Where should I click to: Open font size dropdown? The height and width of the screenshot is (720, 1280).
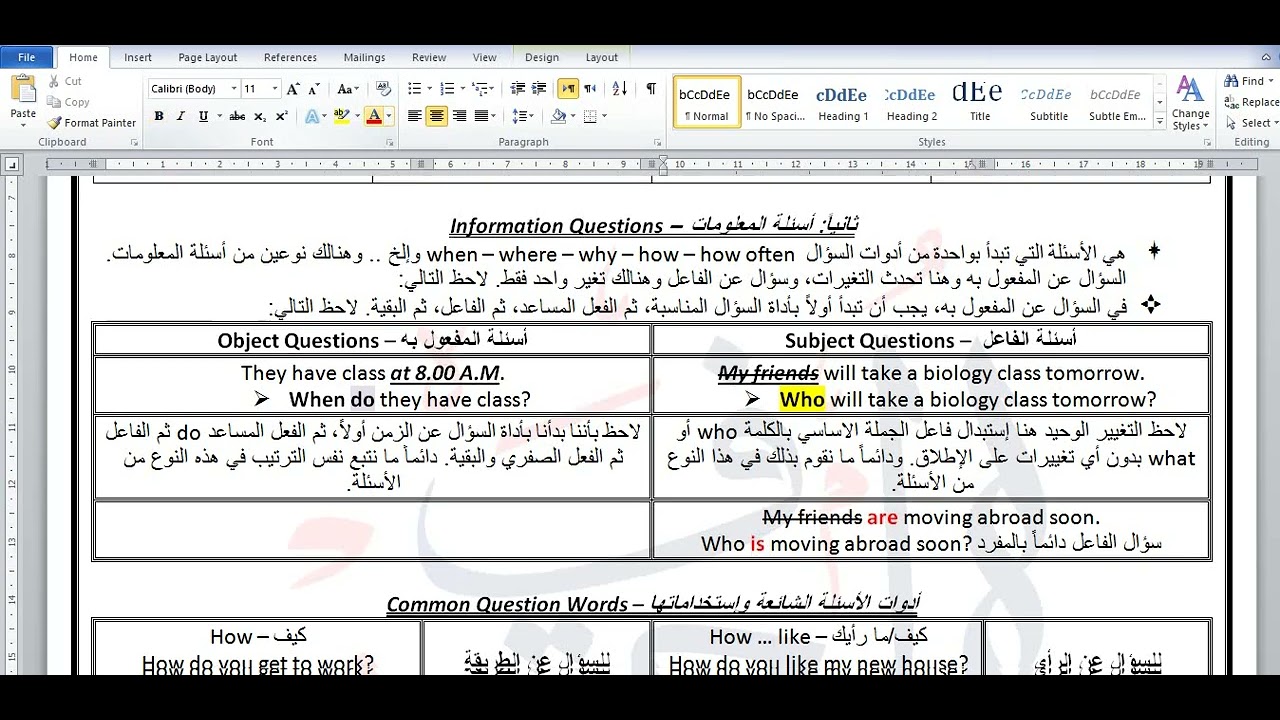click(275, 89)
